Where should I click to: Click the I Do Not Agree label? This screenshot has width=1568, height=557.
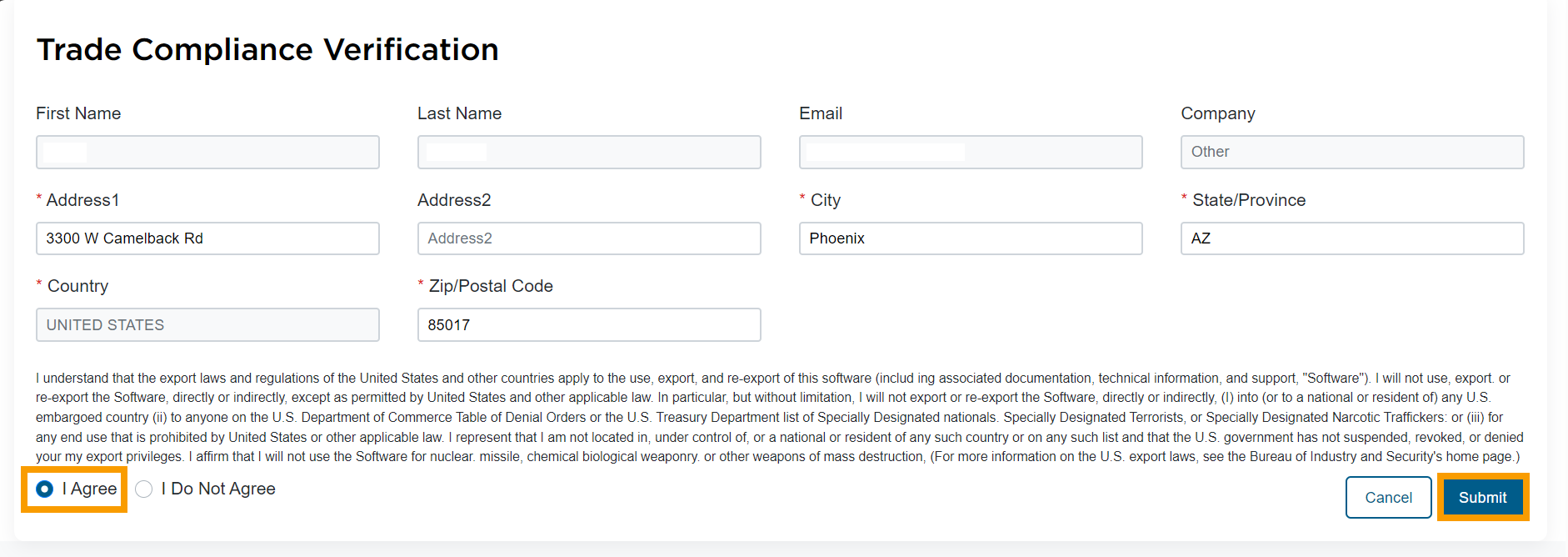(x=218, y=489)
